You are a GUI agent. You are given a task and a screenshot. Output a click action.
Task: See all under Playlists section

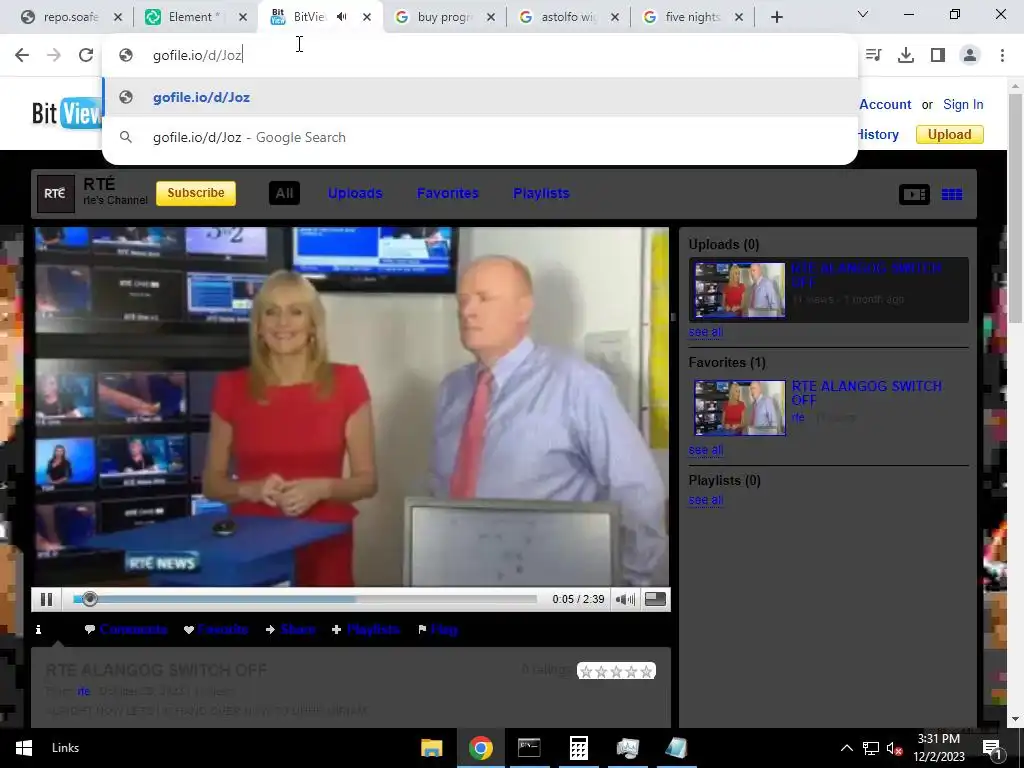coord(706,500)
